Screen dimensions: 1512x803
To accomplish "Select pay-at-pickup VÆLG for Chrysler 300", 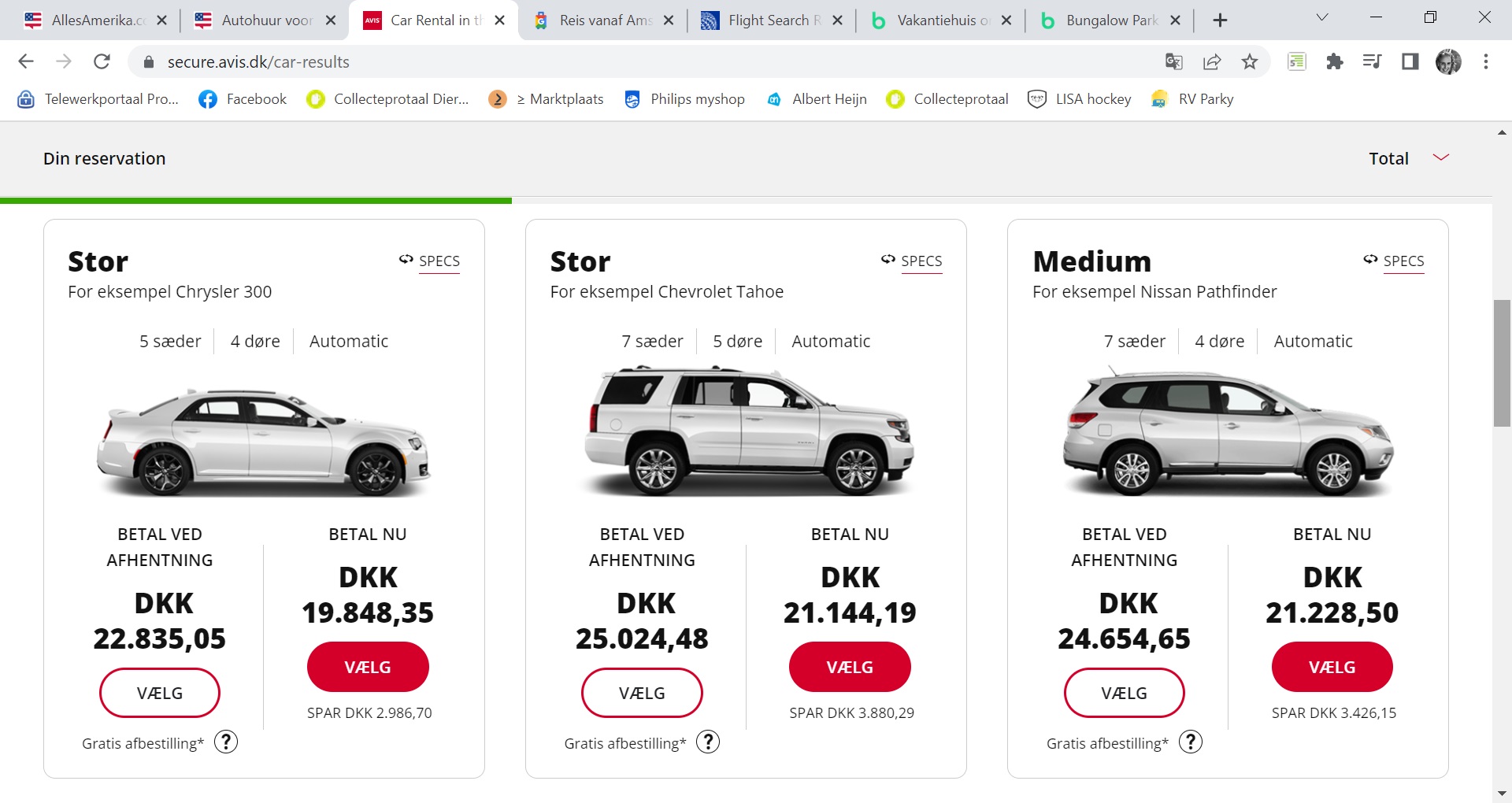I will pyautogui.click(x=160, y=693).
